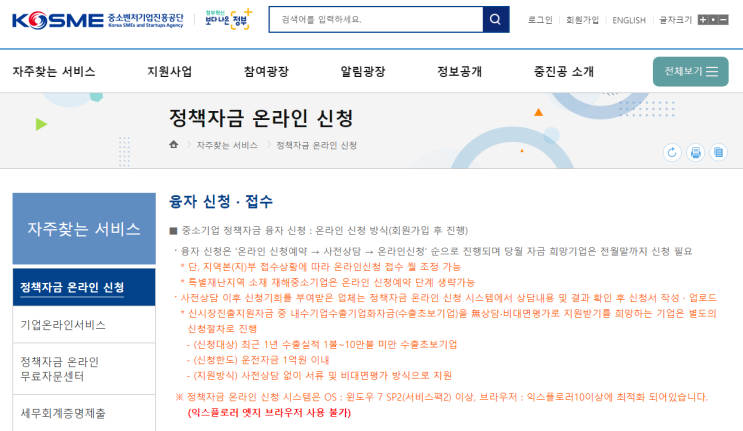Open the 참여광장 menu
Viewport: 743px width, 431px height.
point(266,72)
